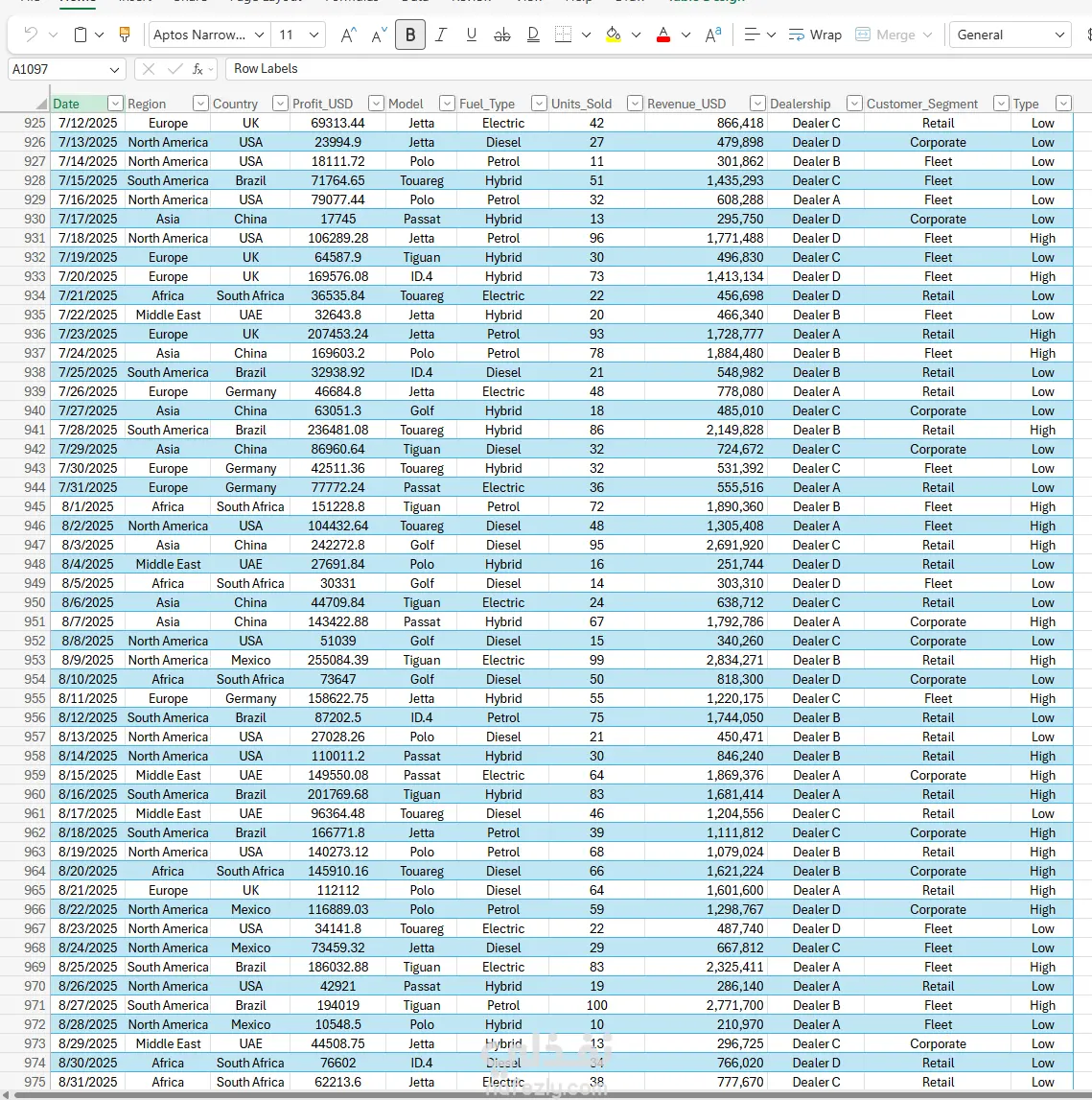Toggle Underline formatting
1092x1100 pixels.
coord(472,35)
